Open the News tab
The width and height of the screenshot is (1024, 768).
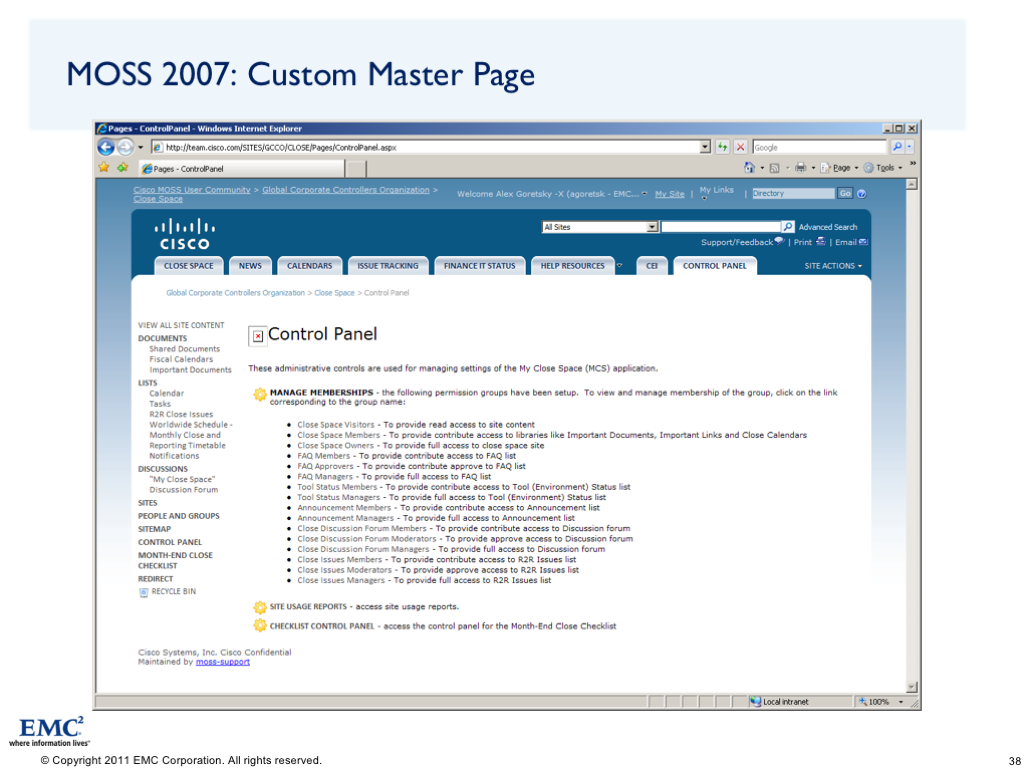point(250,266)
